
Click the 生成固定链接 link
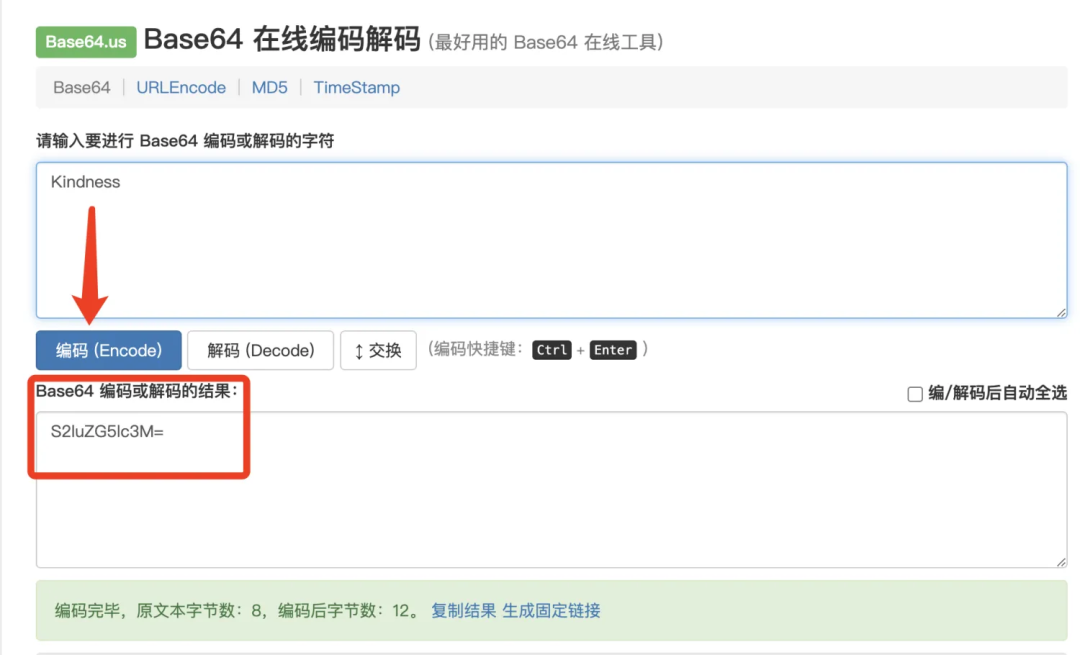pyautogui.click(x=552, y=611)
